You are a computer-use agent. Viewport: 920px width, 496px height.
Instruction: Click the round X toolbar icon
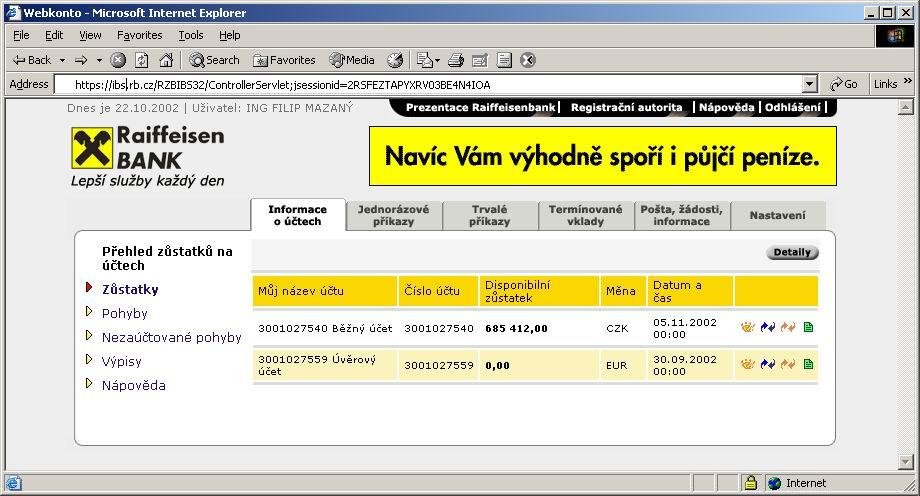click(527, 60)
